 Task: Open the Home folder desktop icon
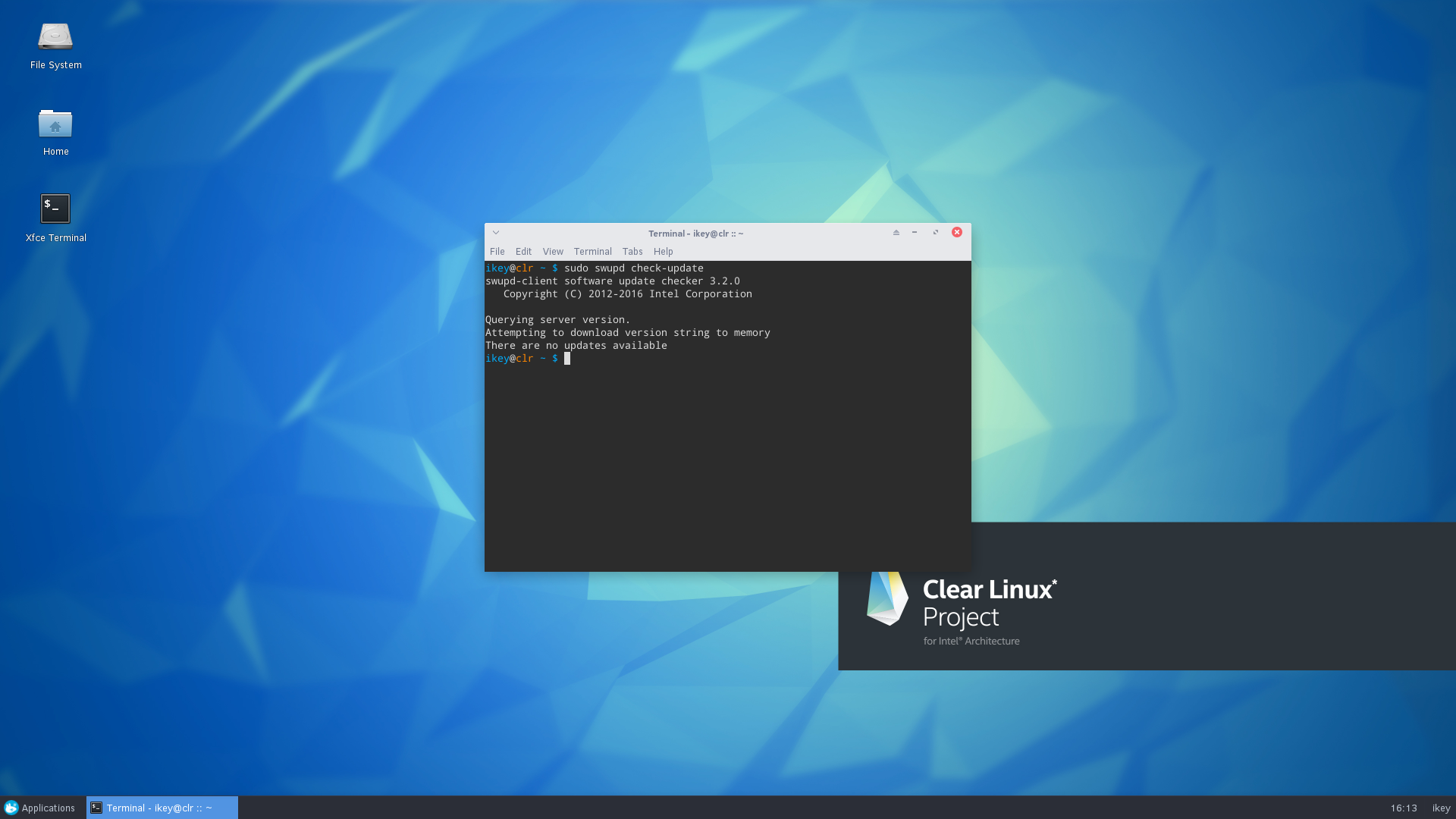pos(55,132)
